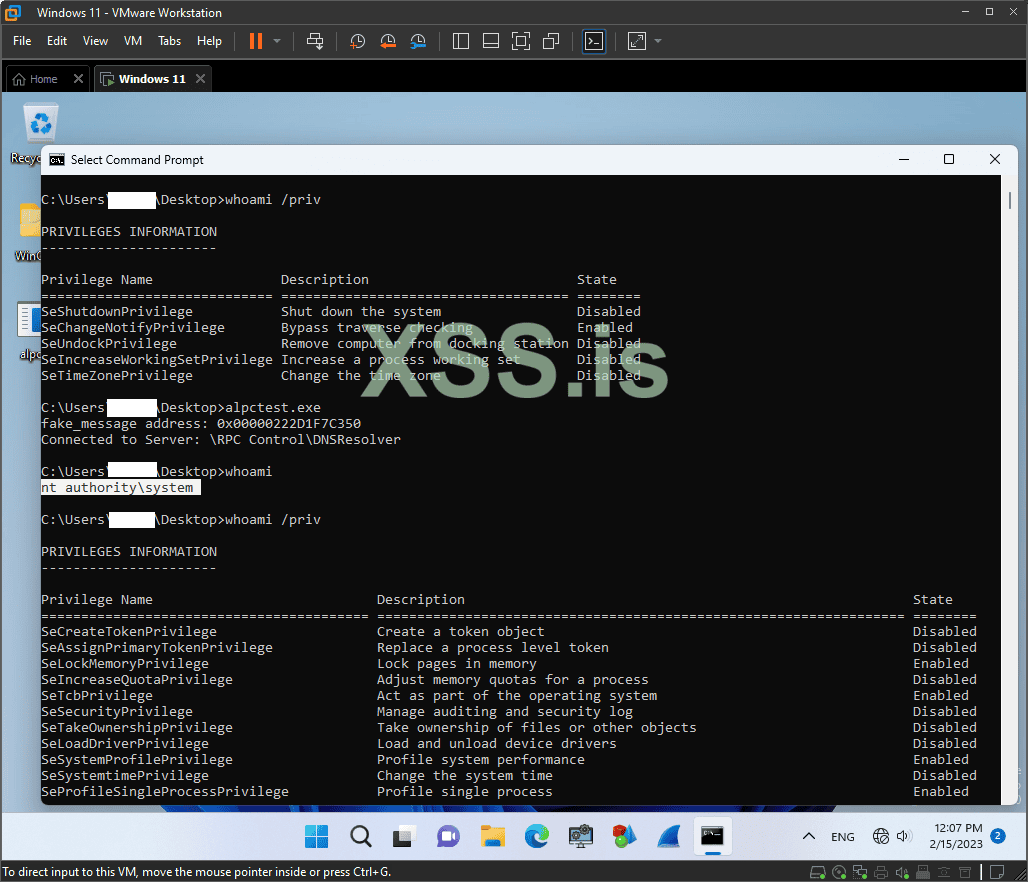Open the Edit menu

point(56,41)
